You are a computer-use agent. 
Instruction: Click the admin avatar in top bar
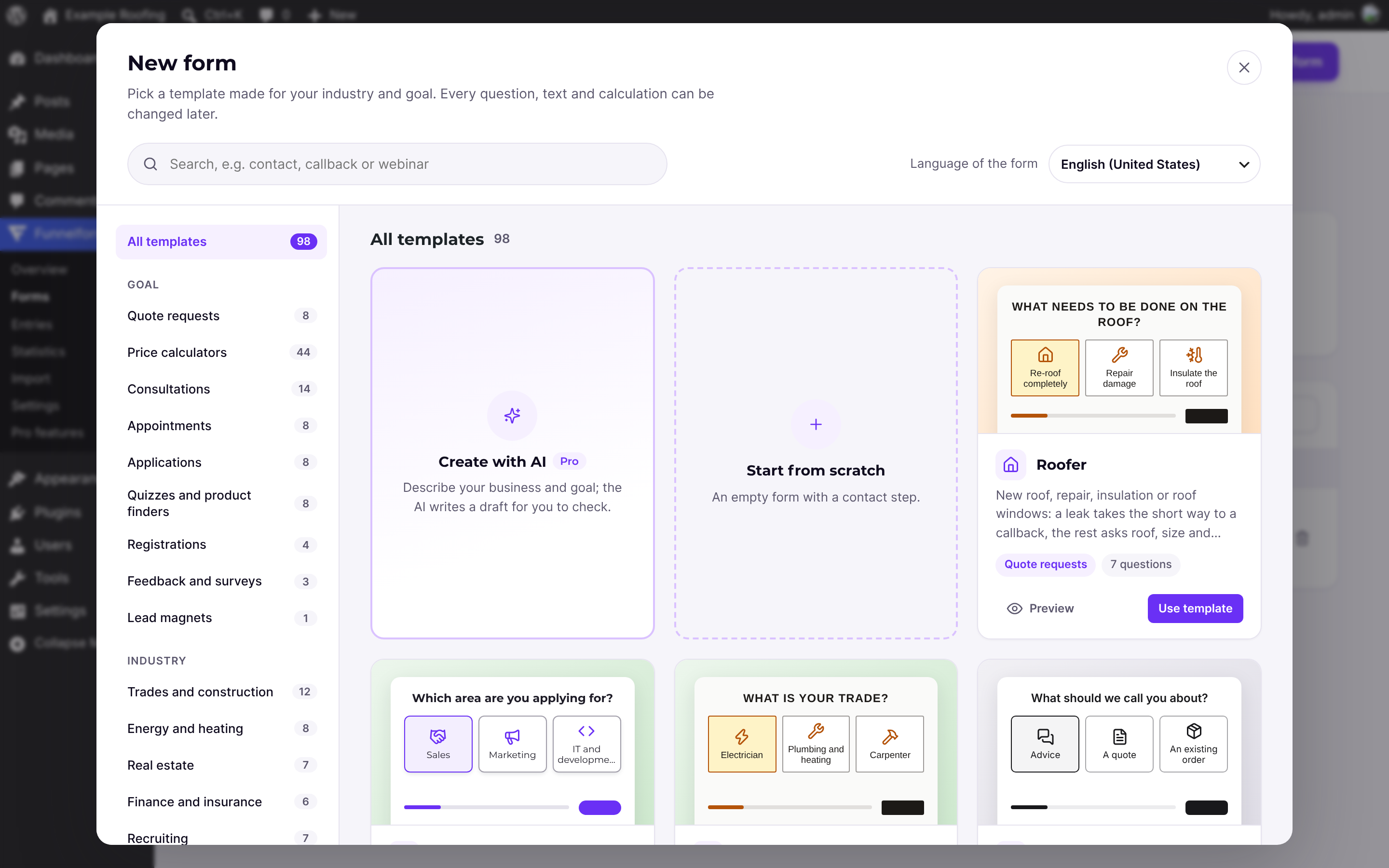tap(1370, 14)
